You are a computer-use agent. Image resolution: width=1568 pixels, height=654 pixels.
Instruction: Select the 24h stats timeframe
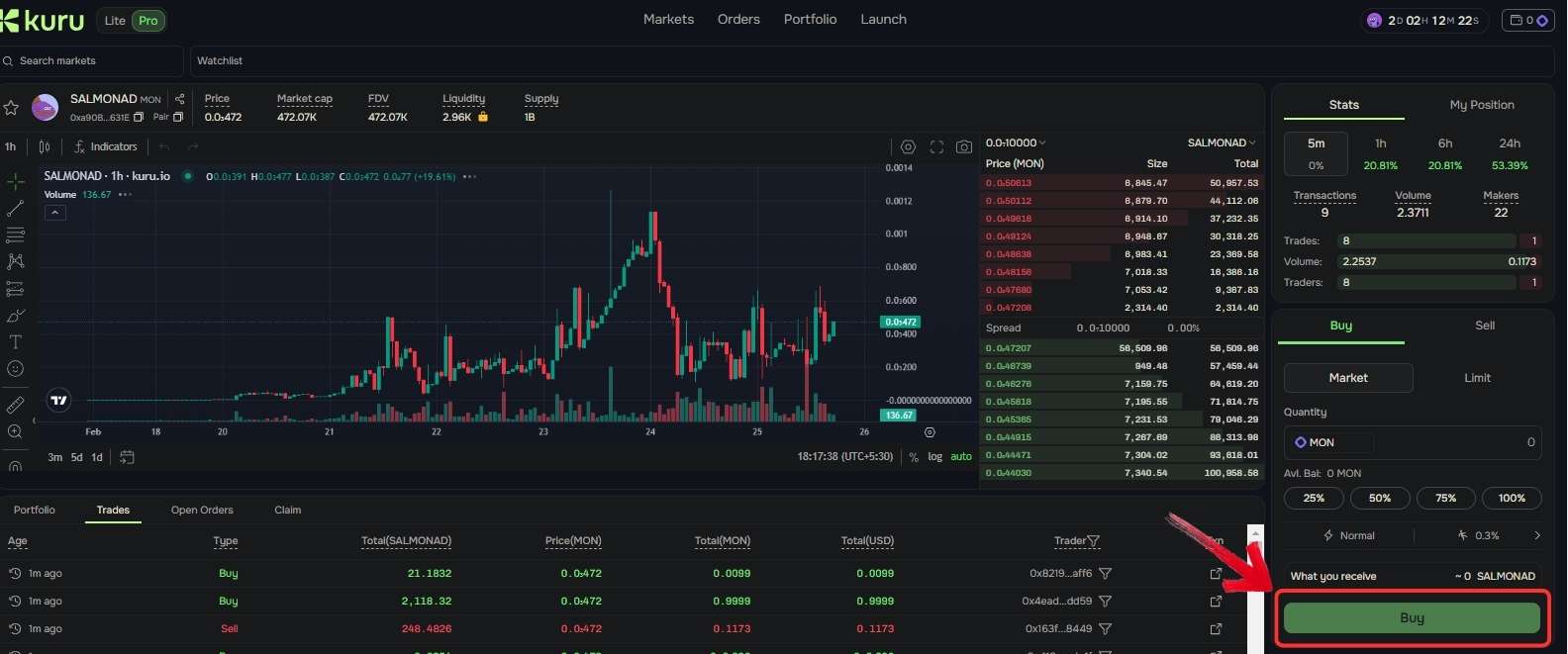tap(1510, 153)
